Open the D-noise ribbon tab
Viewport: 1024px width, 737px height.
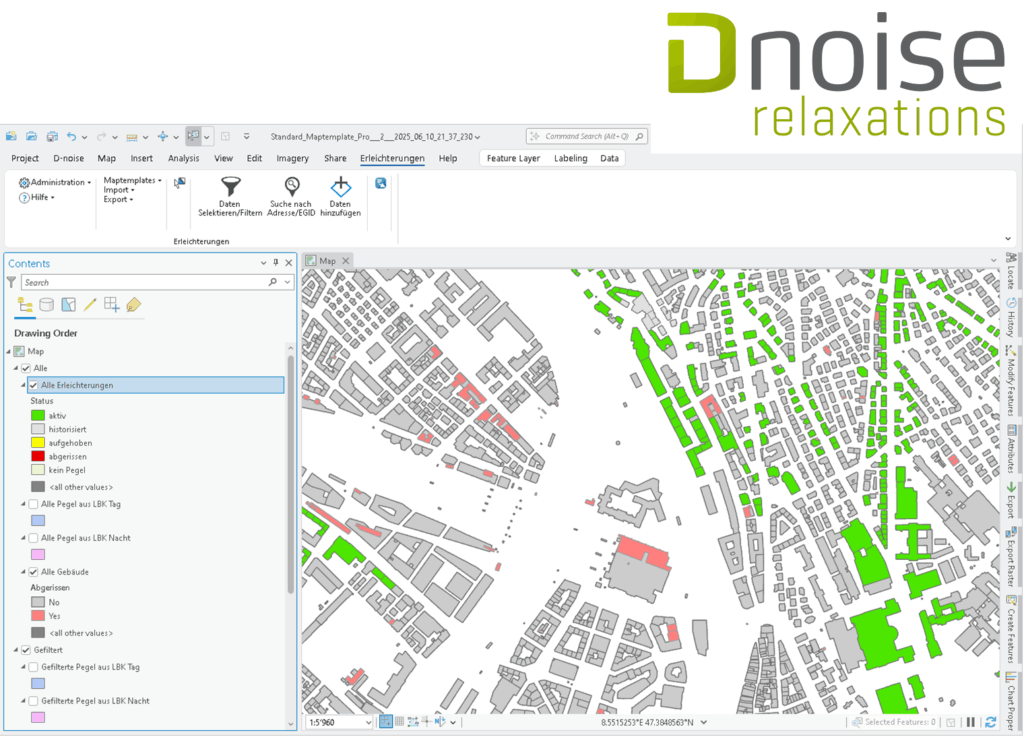[x=68, y=158]
